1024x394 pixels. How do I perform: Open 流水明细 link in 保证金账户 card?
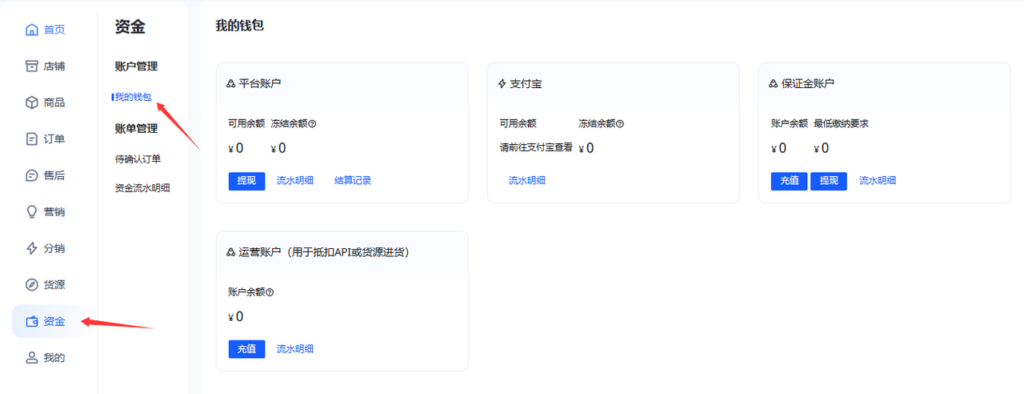(x=877, y=181)
